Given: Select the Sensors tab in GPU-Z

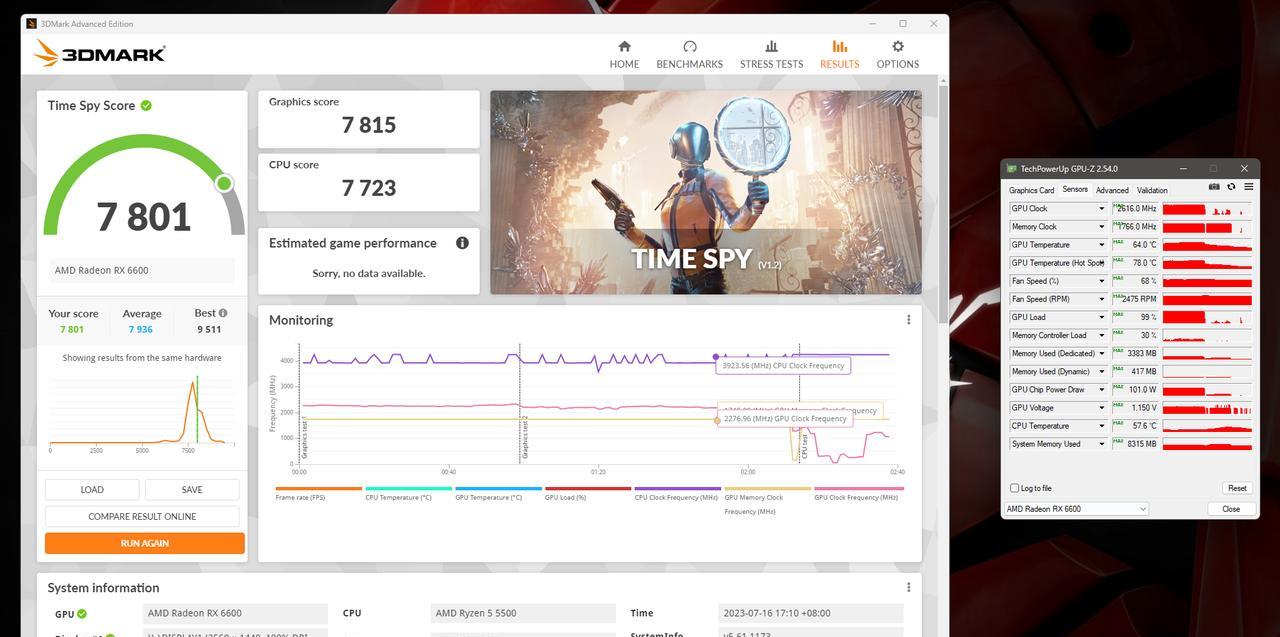Looking at the screenshot, I should tap(1075, 189).
